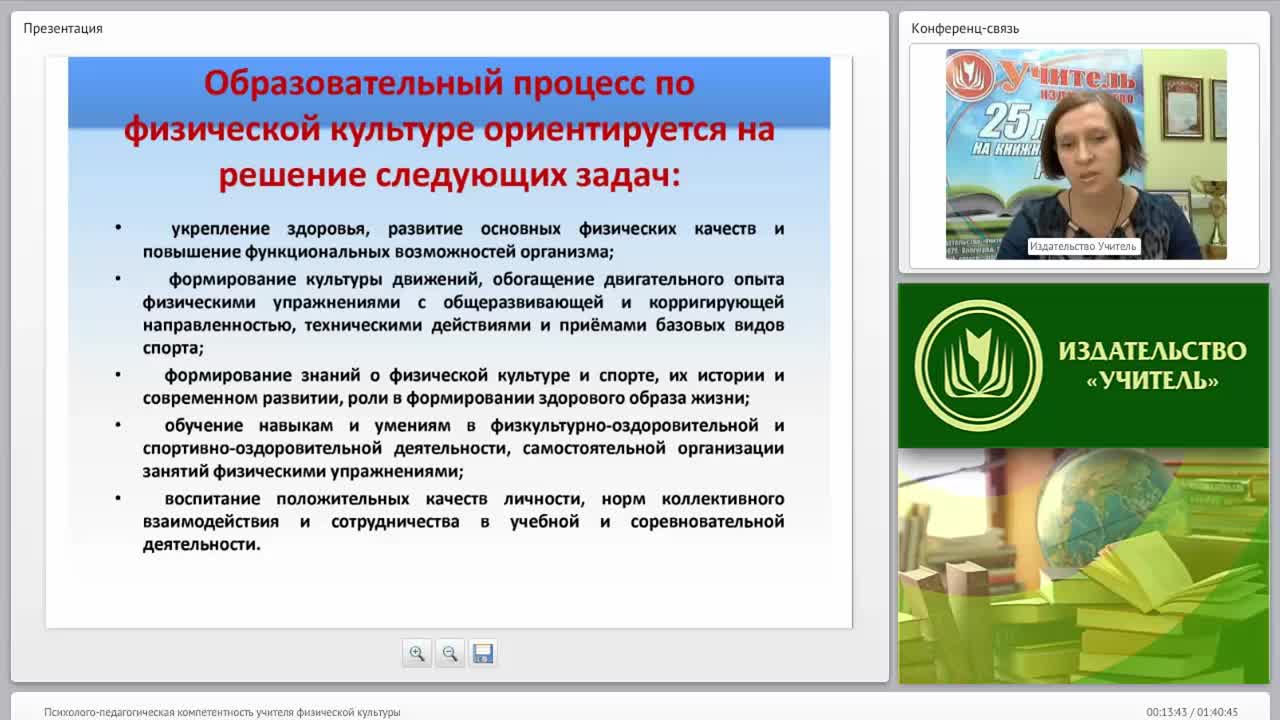This screenshot has width=1280, height=720.
Task: Select the speaker webcam video
Action: [x=1086, y=154]
